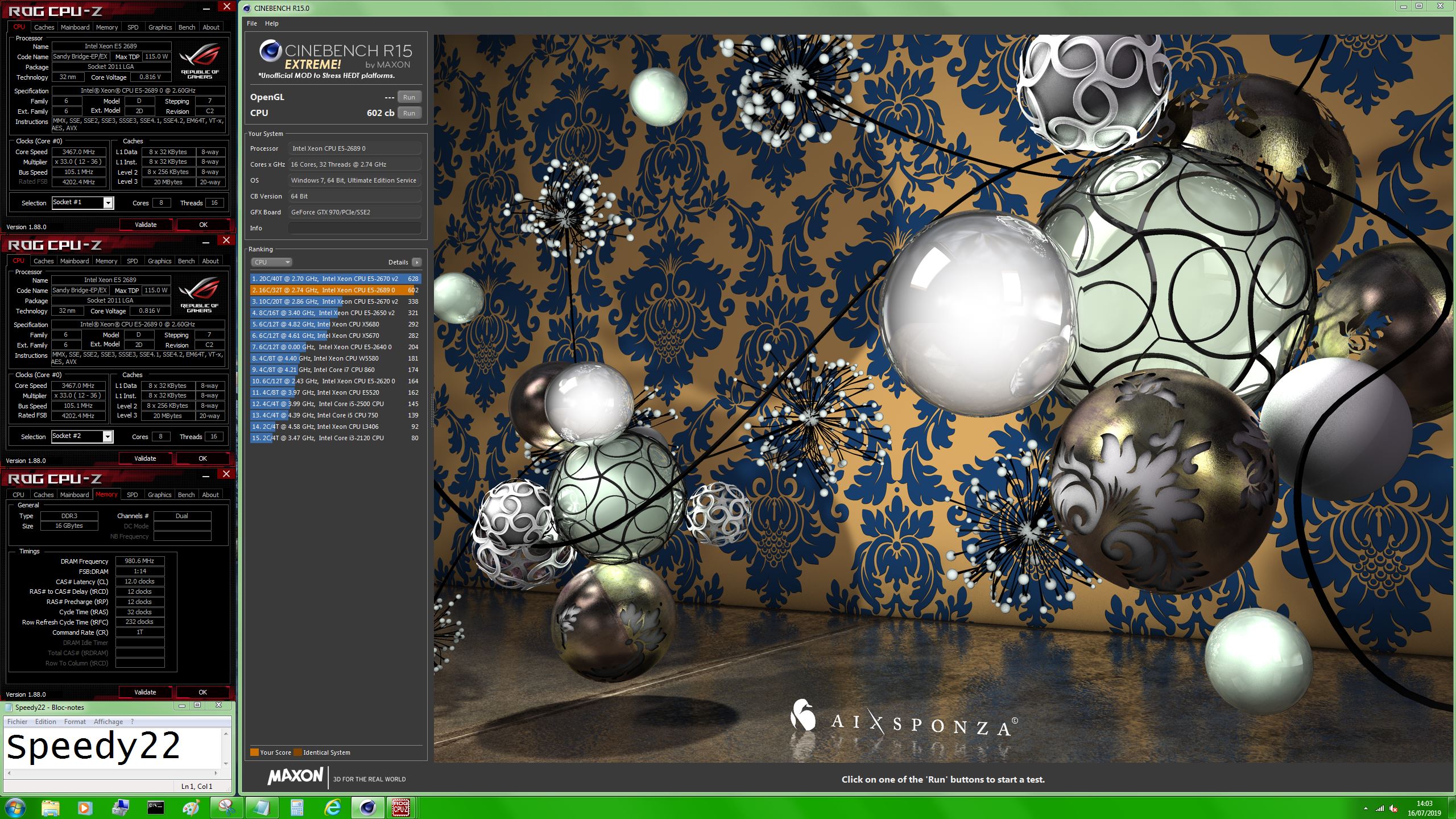The image size is (1456, 819).
Task: Switch to the ROG CPU-Z taskbar icon
Action: click(401, 808)
